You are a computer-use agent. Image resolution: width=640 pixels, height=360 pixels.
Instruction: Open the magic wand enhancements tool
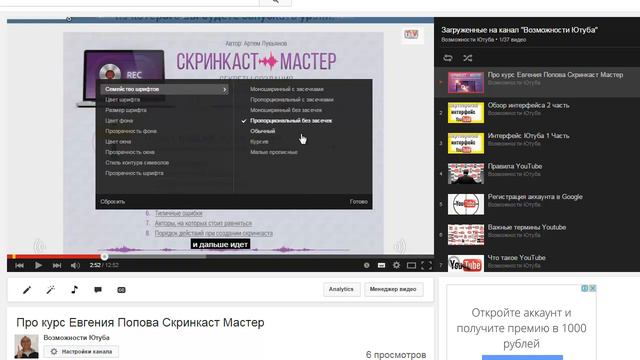(x=51, y=290)
